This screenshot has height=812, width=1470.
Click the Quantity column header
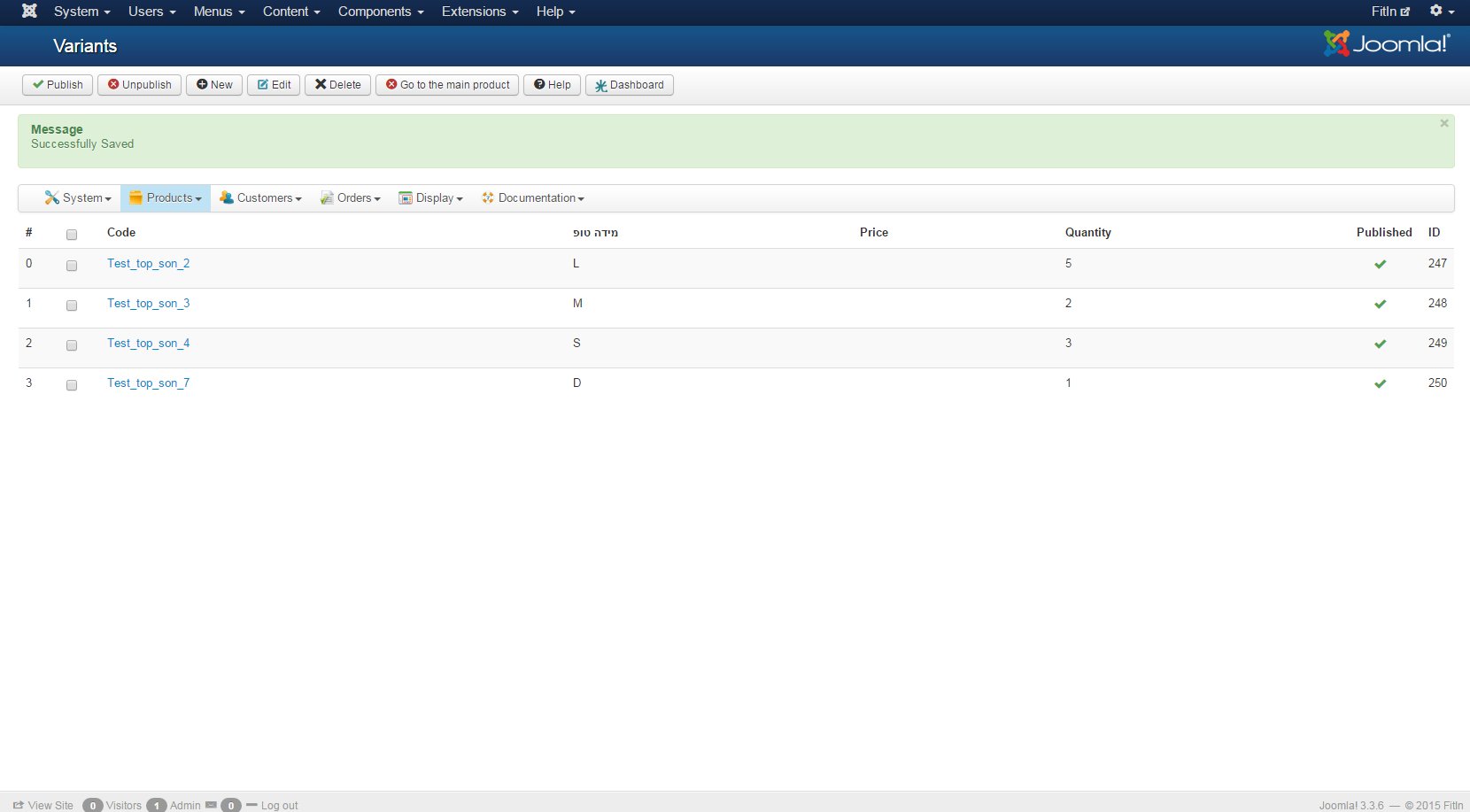(x=1088, y=232)
